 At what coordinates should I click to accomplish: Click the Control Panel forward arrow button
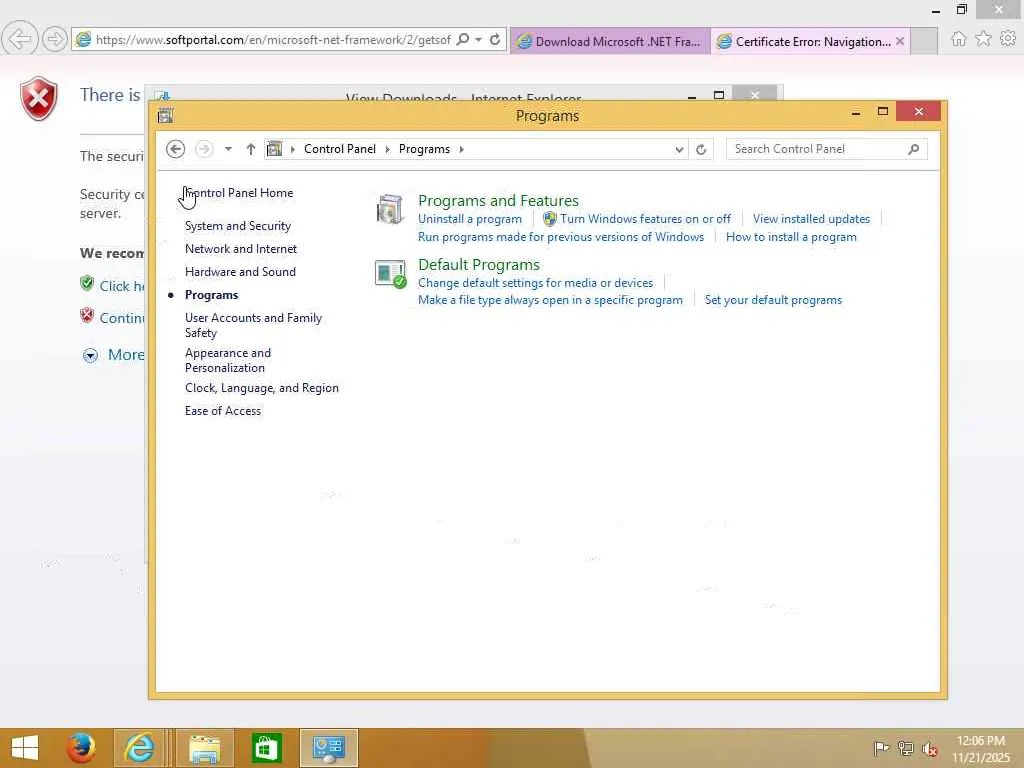204,149
